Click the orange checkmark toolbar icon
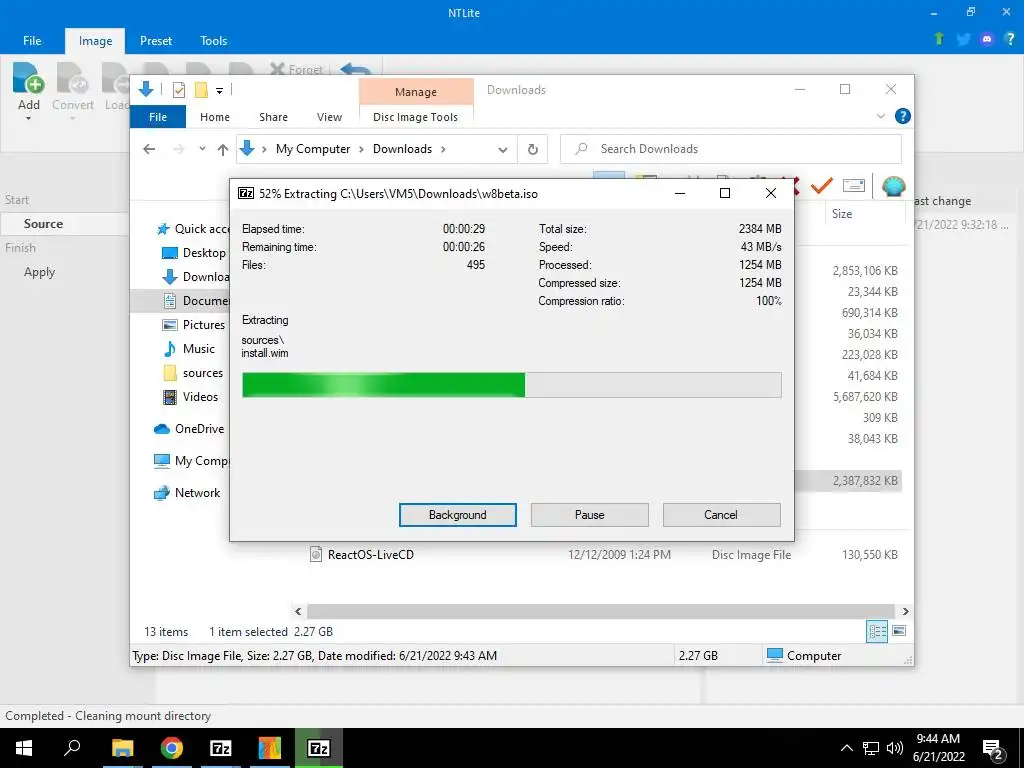Viewport: 1024px width, 768px height. point(822,185)
